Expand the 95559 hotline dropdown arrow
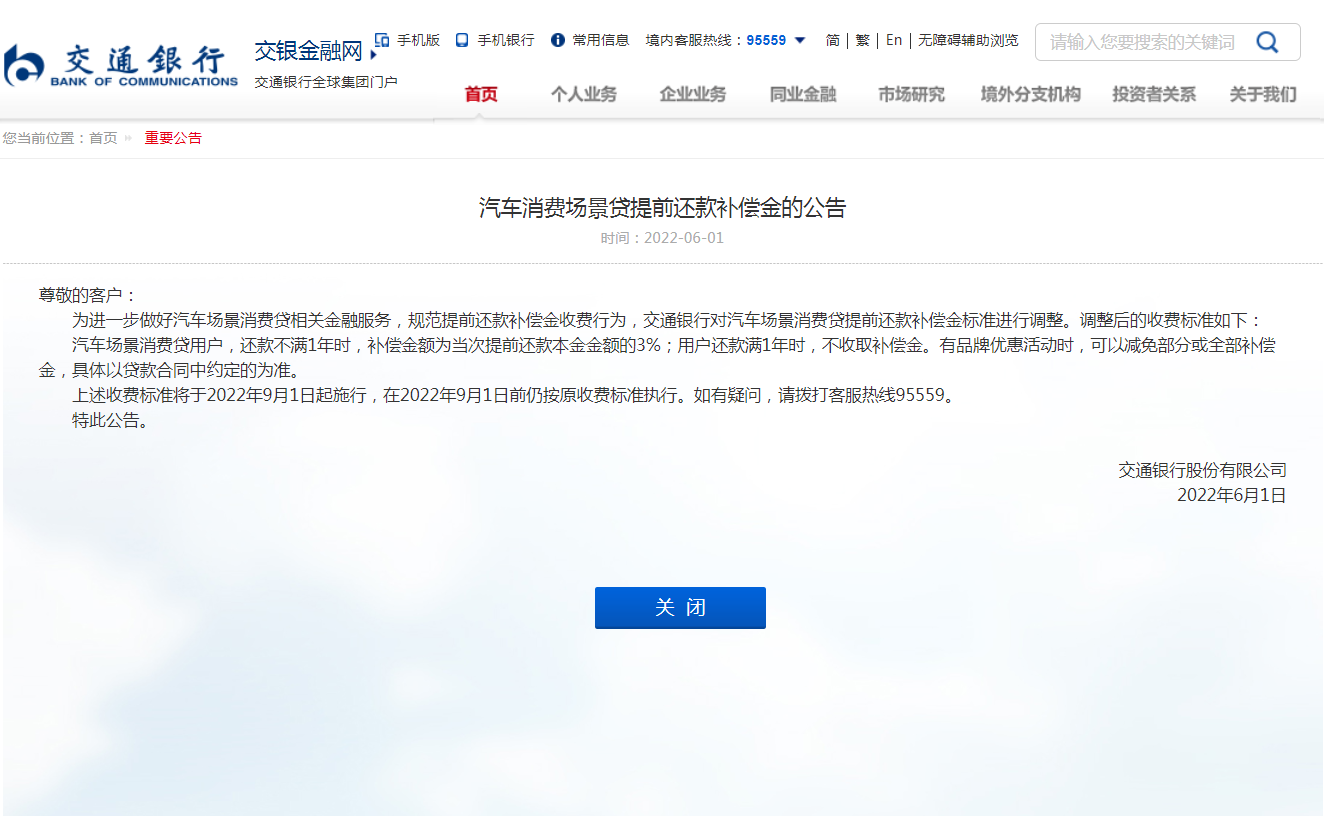 click(800, 40)
